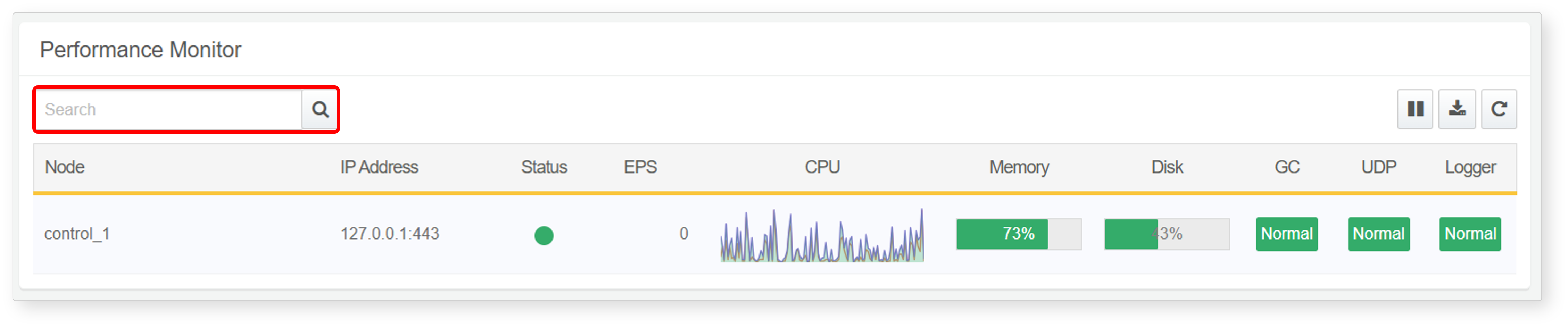Click the Disk column header
Image resolution: width=1568 pixels, height=327 pixels.
click(x=1167, y=167)
